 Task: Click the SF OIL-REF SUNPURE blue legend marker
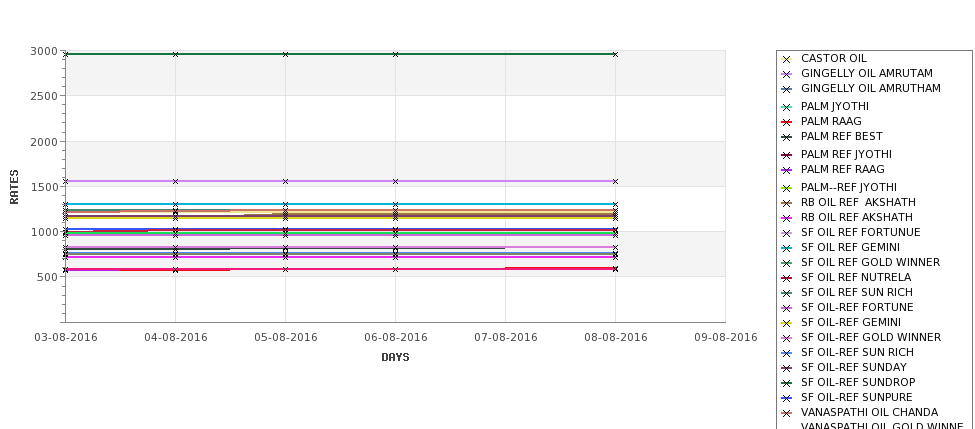point(787,398)
